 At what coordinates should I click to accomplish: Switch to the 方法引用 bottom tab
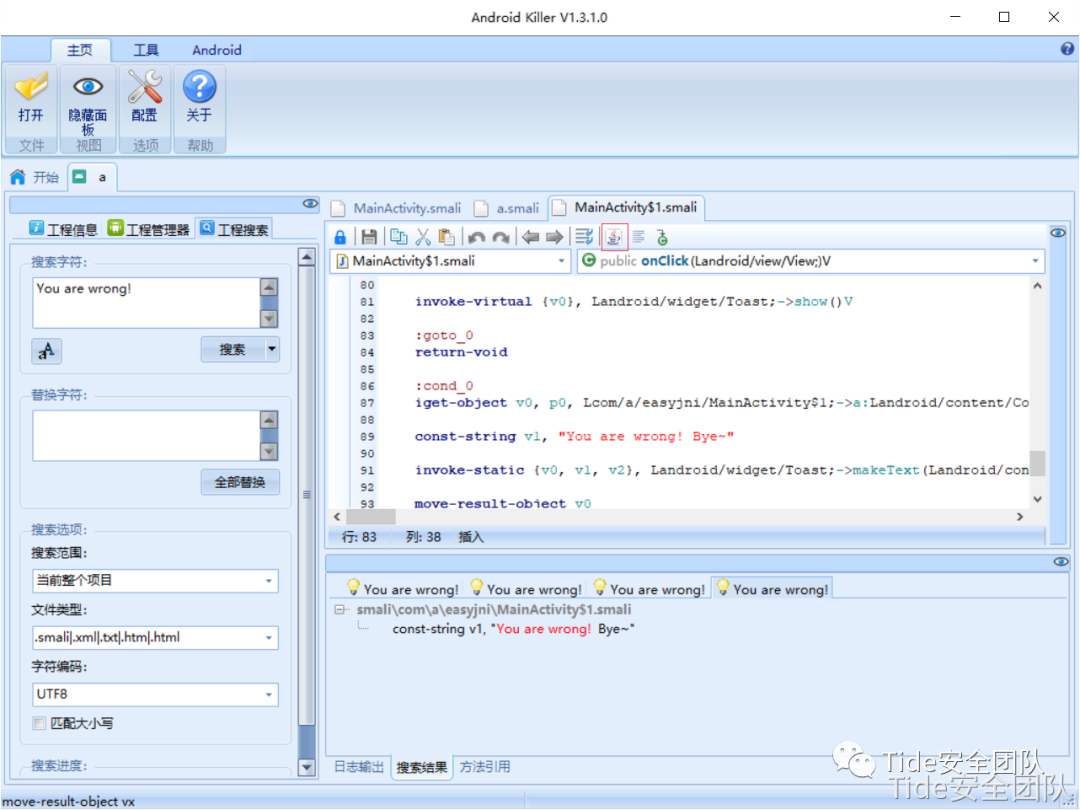click(485, 767)
